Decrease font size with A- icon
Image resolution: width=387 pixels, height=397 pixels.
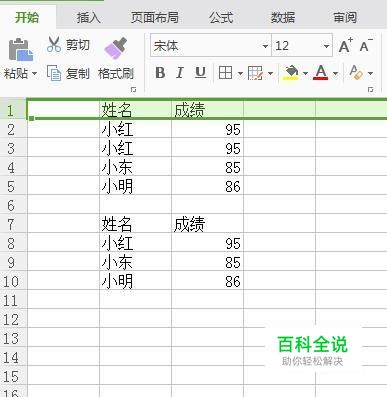(x=366, y=45)
